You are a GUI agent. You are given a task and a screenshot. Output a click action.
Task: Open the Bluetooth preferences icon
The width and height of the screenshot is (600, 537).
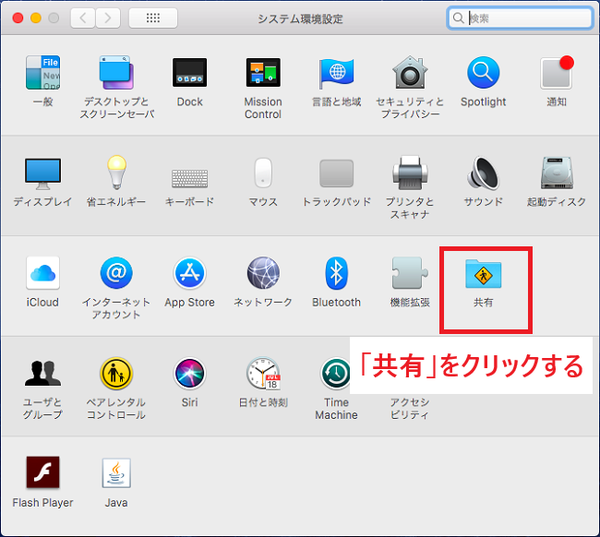(x=336, y=273)
